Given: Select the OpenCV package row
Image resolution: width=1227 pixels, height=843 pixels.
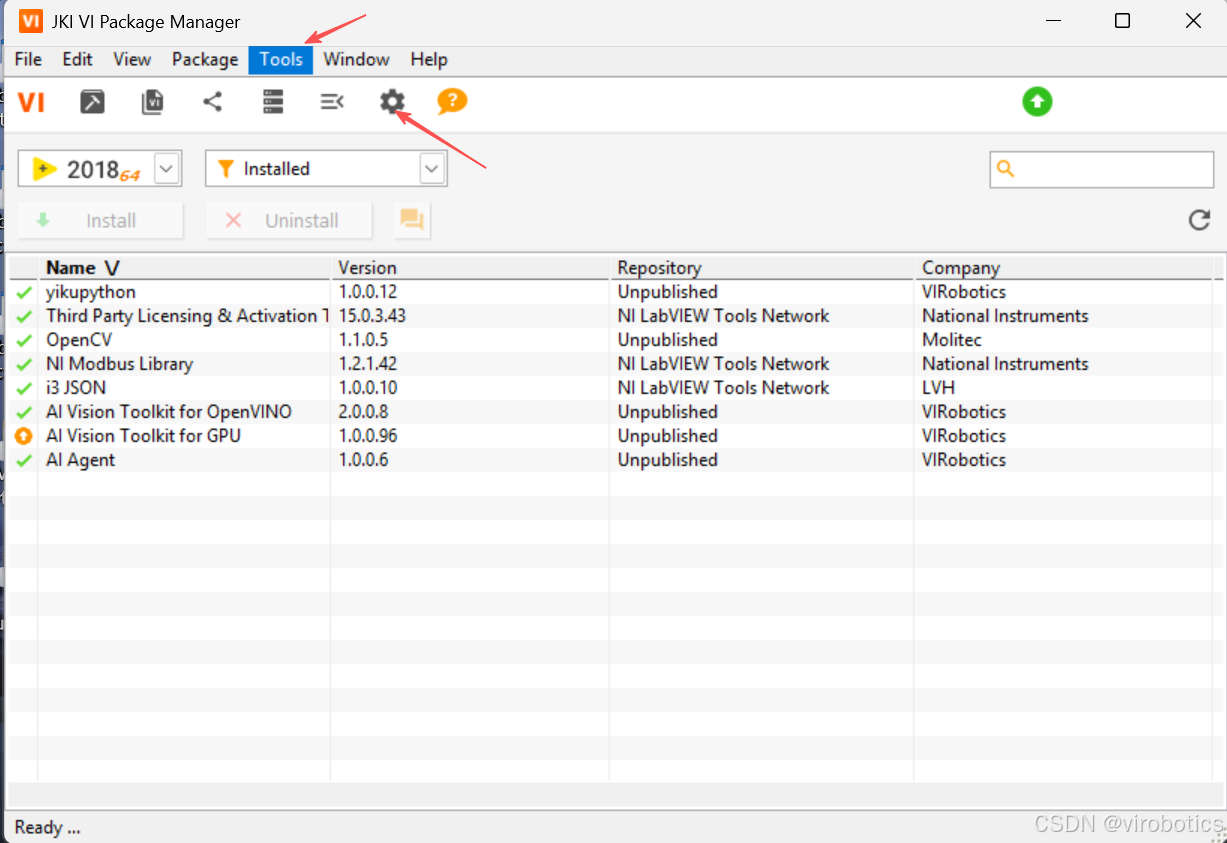Looking at the screenshot, I should (611, 340).
